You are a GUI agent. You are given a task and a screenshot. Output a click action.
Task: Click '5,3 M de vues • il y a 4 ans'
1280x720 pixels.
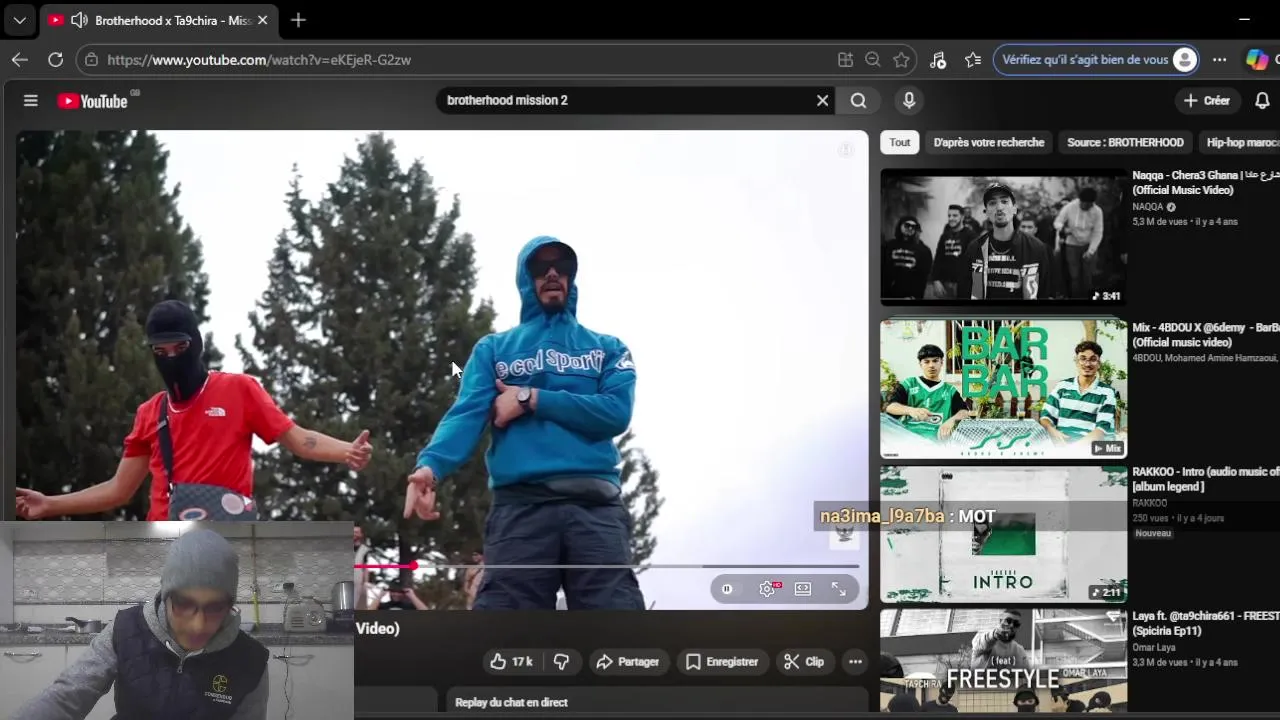[x=1184, y=221]
